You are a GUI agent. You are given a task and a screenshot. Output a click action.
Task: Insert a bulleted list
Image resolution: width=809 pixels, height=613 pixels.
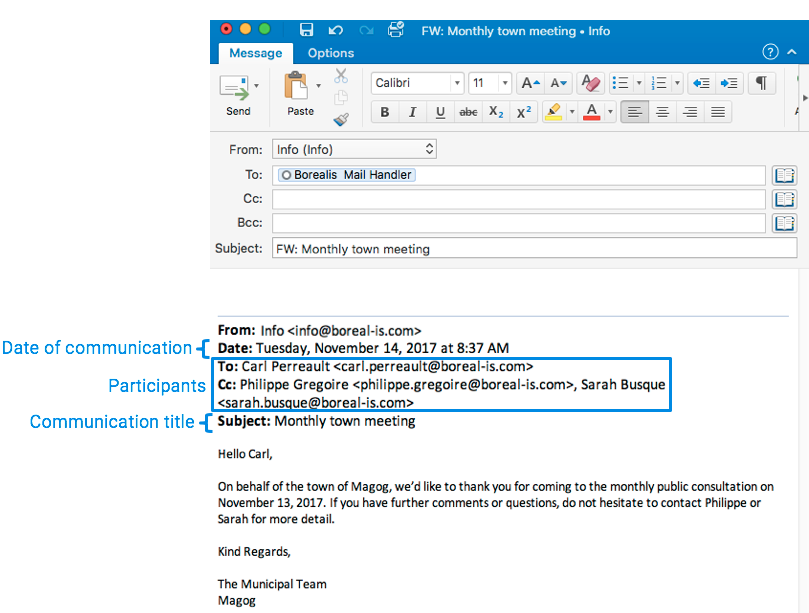pos(620,83)
